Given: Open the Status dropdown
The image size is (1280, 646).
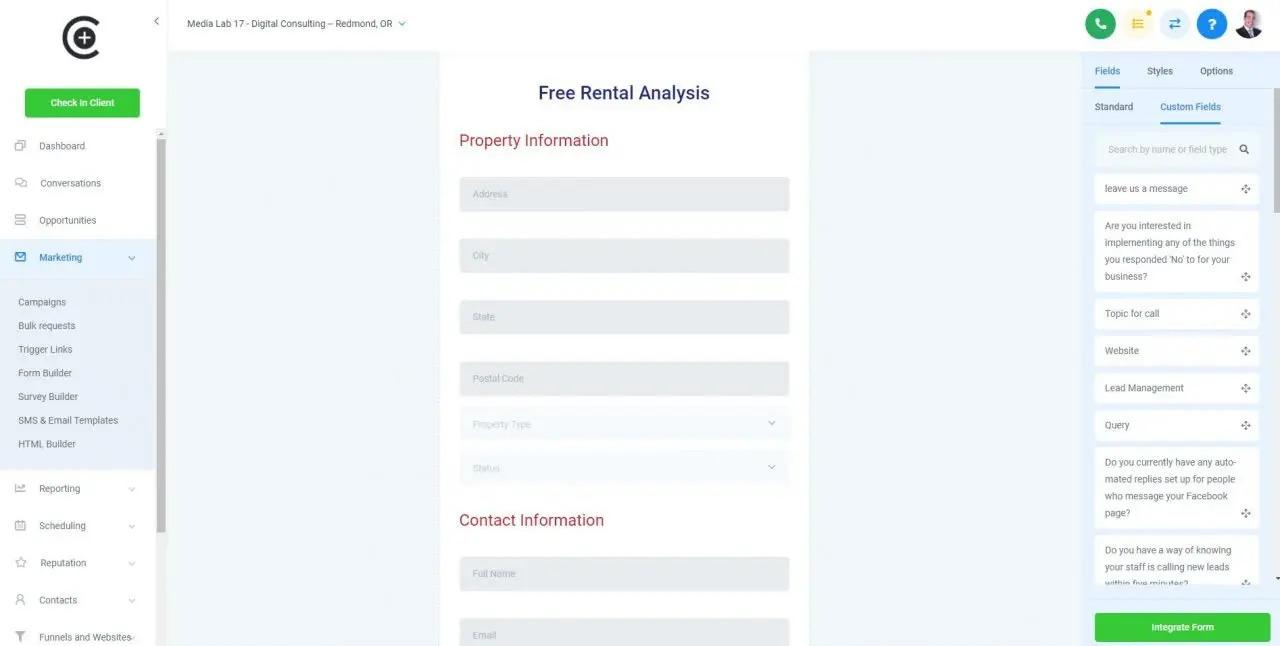Looking at the screenshot, I should click(x=624, y=468).
